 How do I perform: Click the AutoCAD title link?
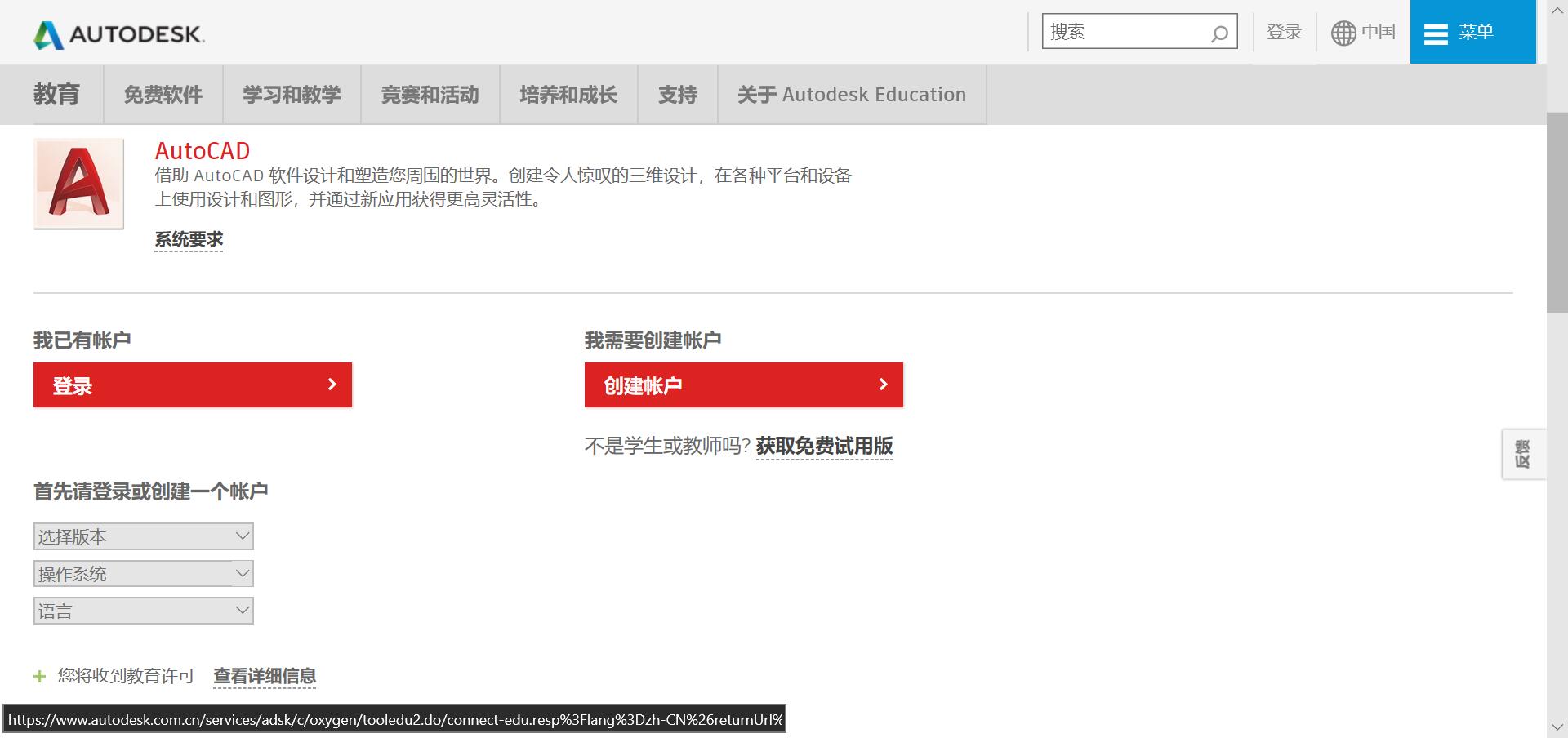click(203, 151)
